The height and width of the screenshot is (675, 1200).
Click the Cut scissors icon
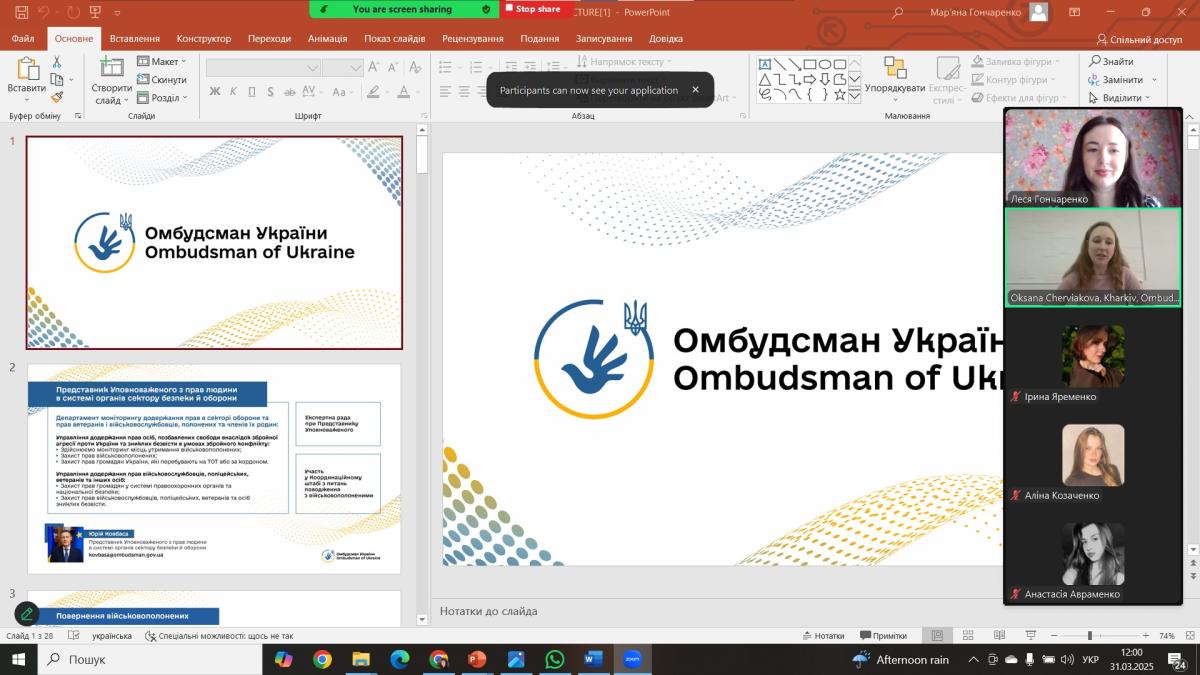pos(57,62)
